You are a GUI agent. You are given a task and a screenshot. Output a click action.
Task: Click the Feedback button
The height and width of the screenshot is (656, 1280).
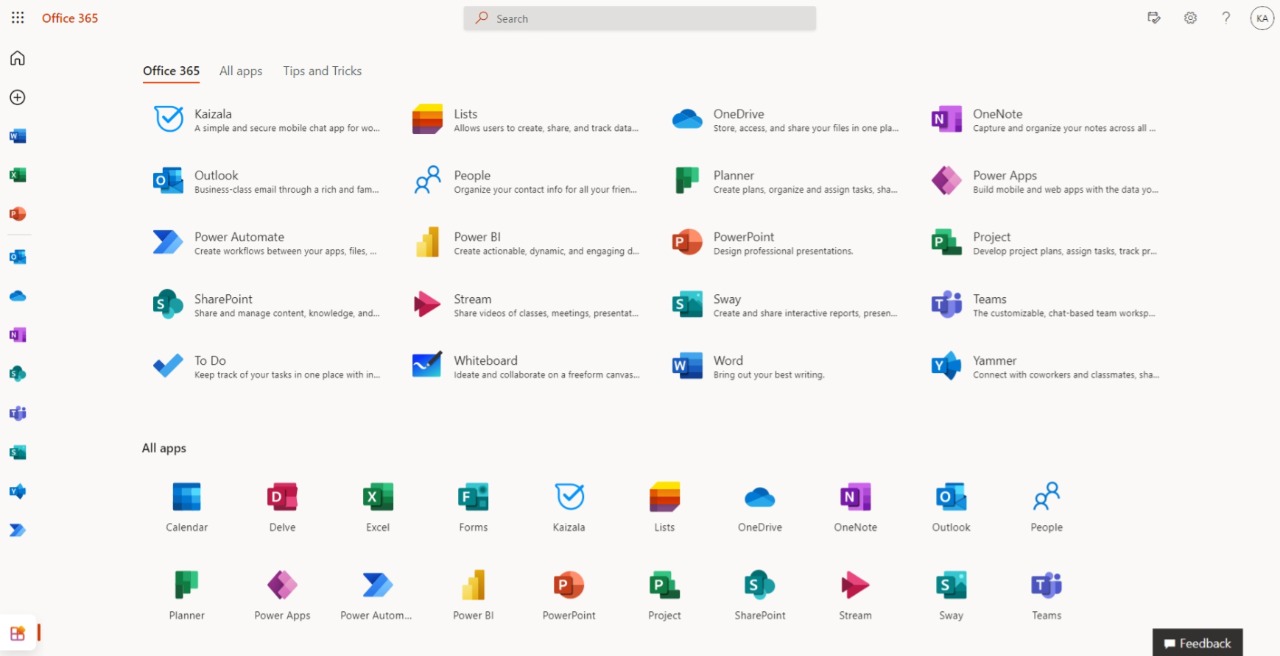click(1197, 643)
